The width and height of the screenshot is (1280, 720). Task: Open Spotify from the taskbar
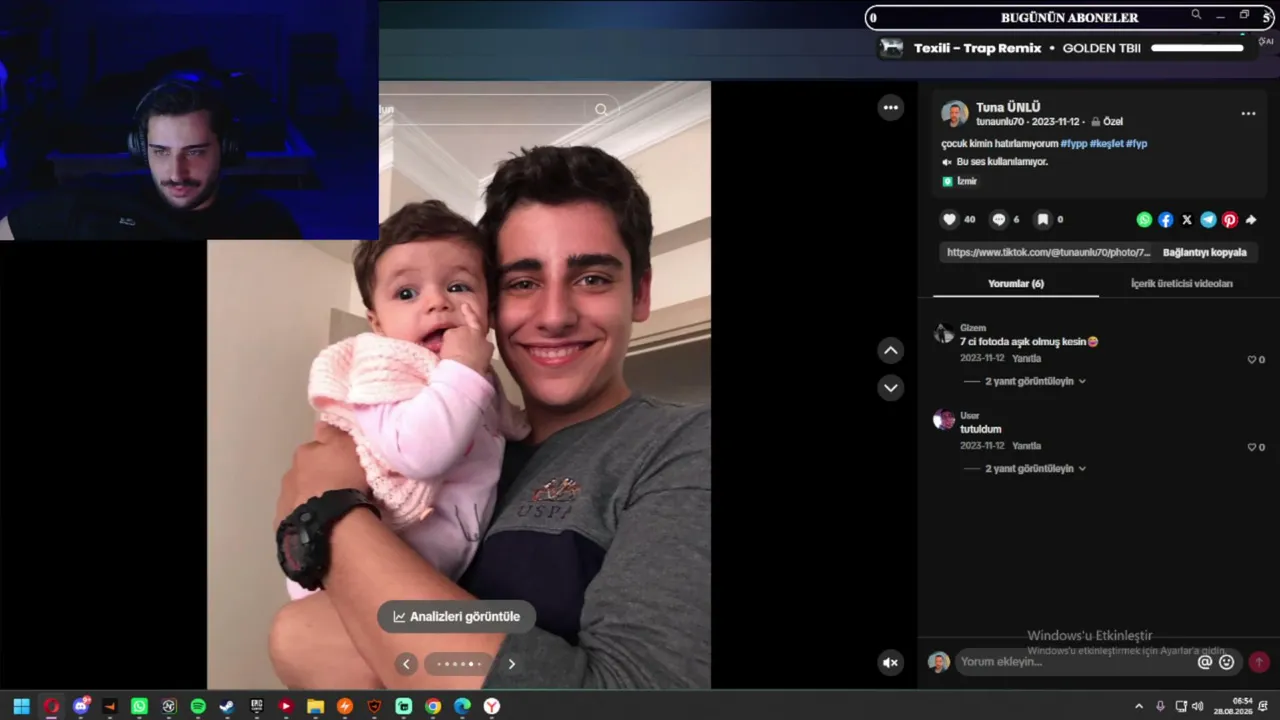pos(198,706)
